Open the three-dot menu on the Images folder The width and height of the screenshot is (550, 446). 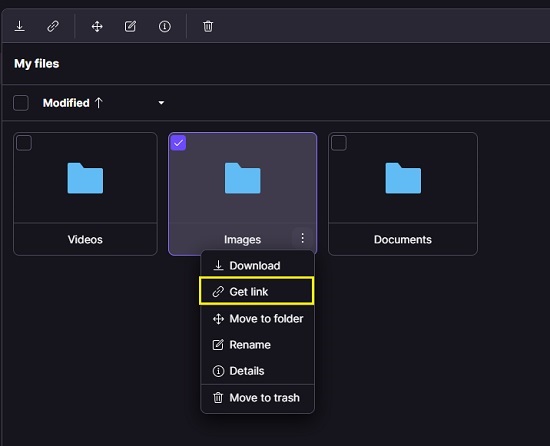point(302,238)
